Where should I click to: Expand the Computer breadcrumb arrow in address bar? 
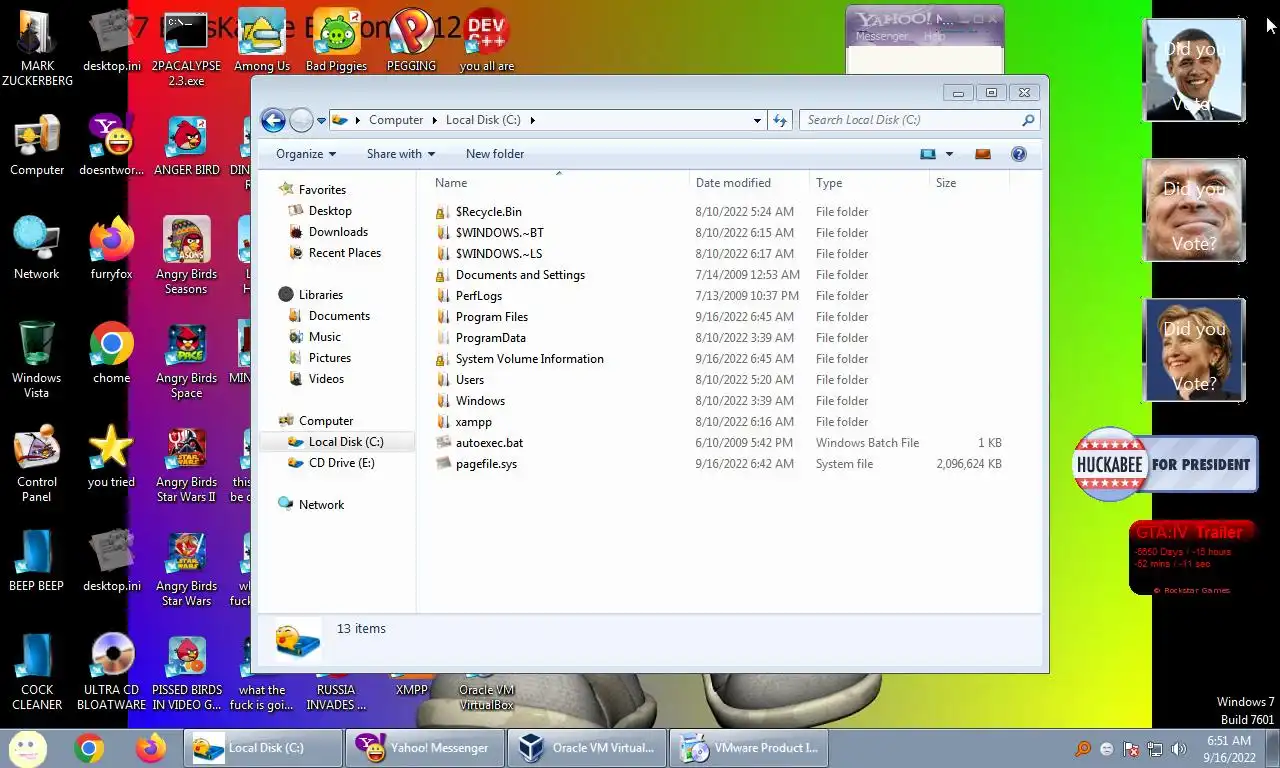pyautogui.click(x=435, y=120)
